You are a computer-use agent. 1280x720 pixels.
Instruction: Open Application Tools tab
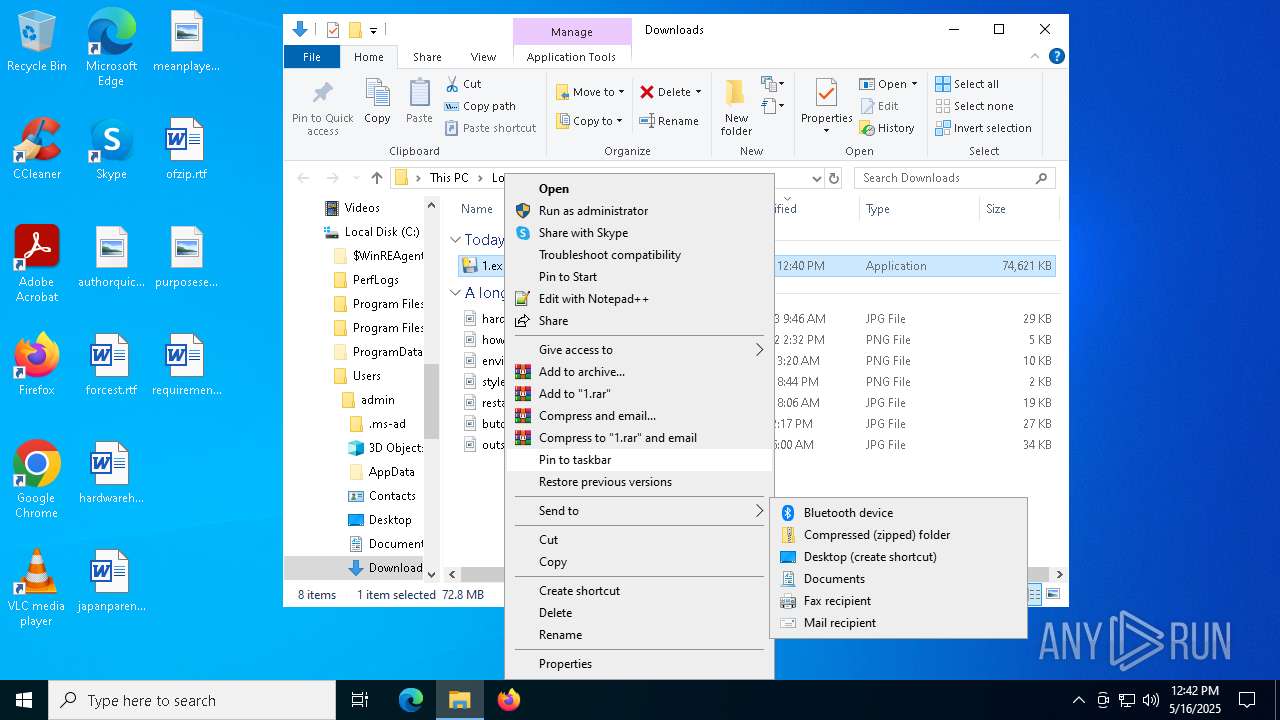[x=571, y=57]
